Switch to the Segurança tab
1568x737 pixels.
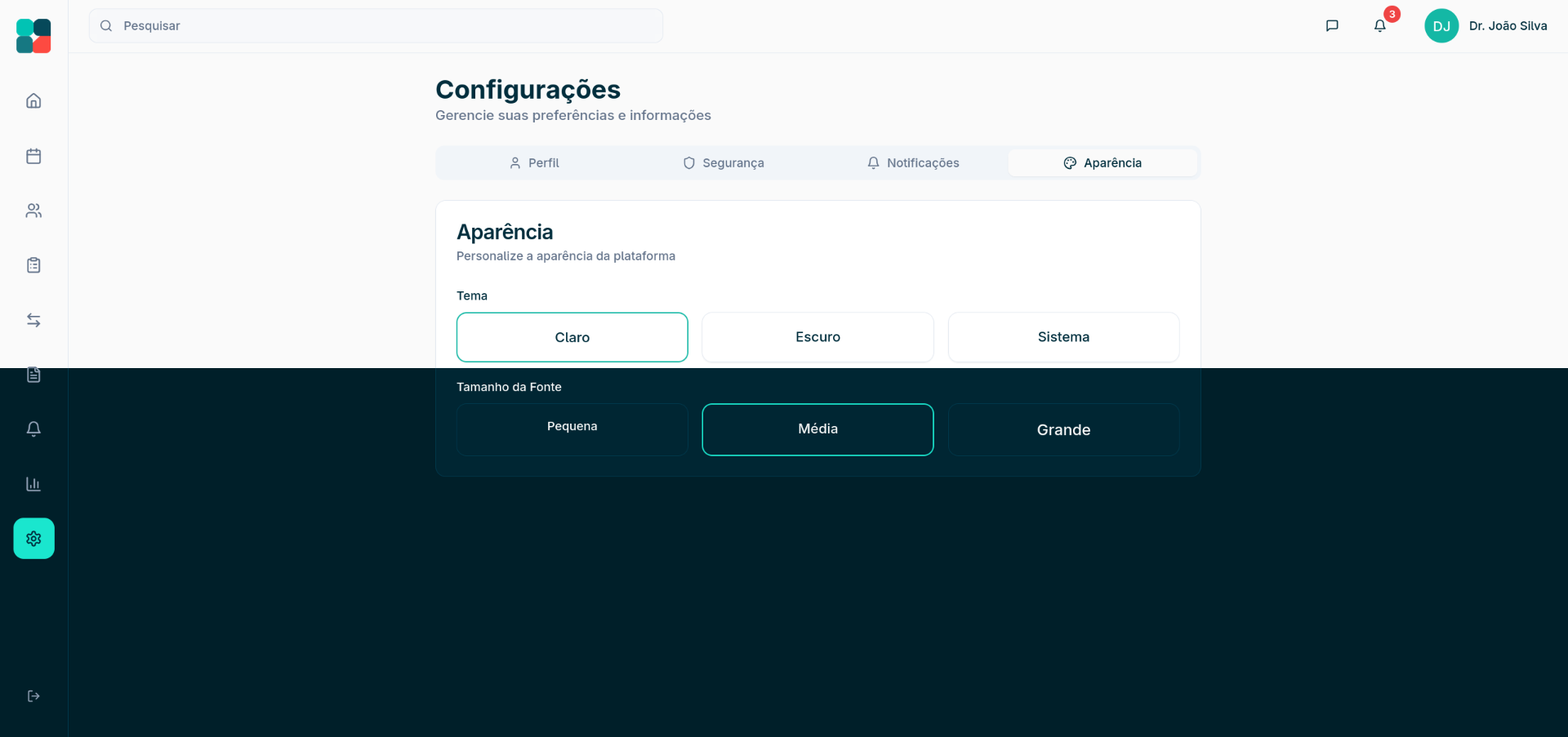724,163
